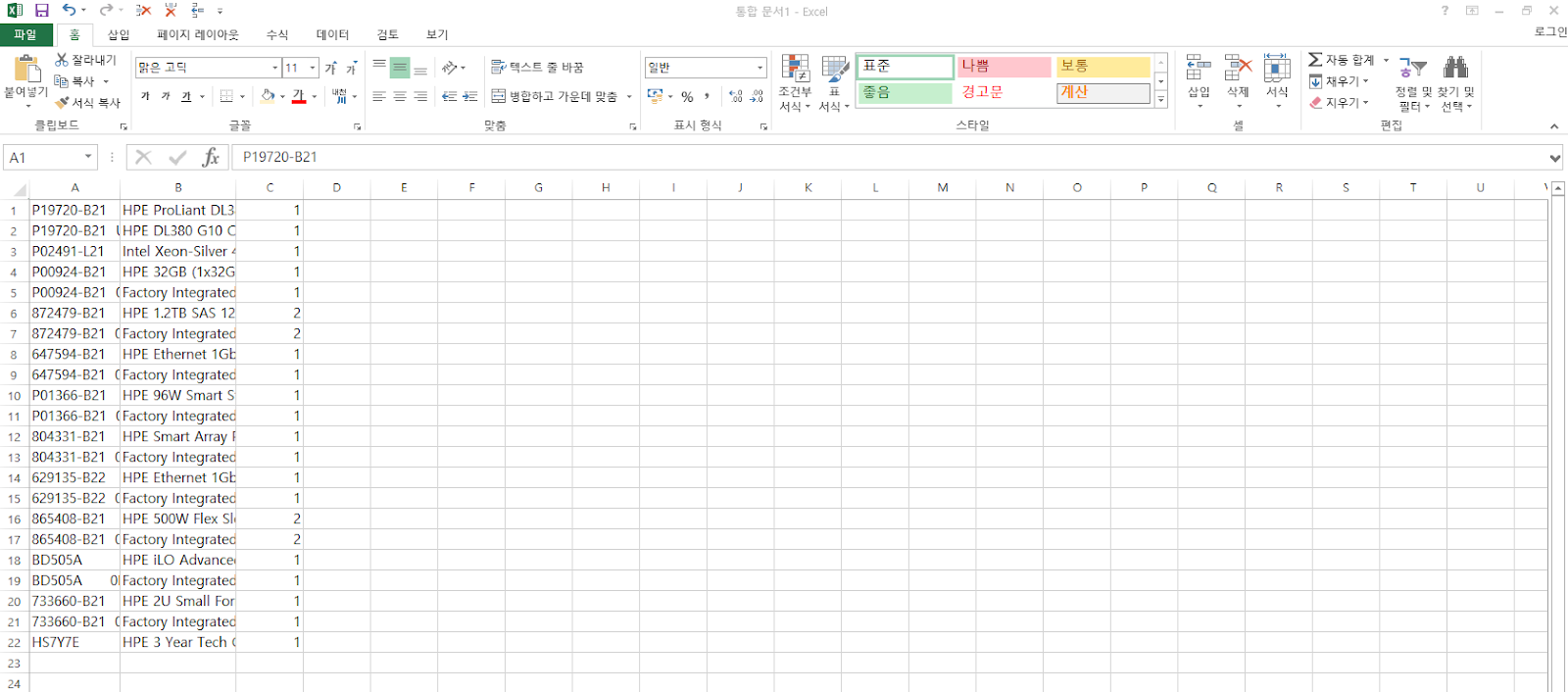Toggle center horizontal alignment
The width and height of the screenshot is (1568, 692).
tap(400, 96)
